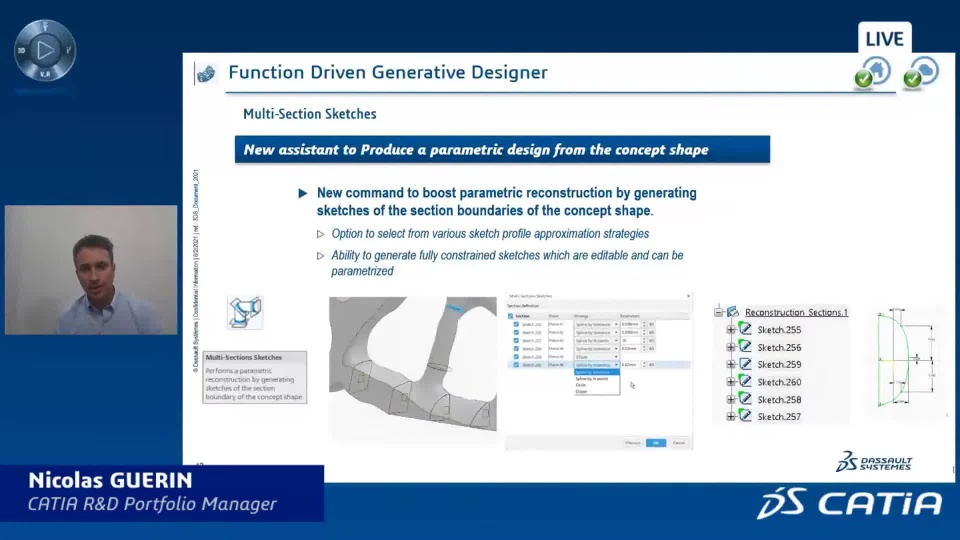Click the 3D concept shape model image
This screenshot has height=540, width=960.
(x=413, y=364)
